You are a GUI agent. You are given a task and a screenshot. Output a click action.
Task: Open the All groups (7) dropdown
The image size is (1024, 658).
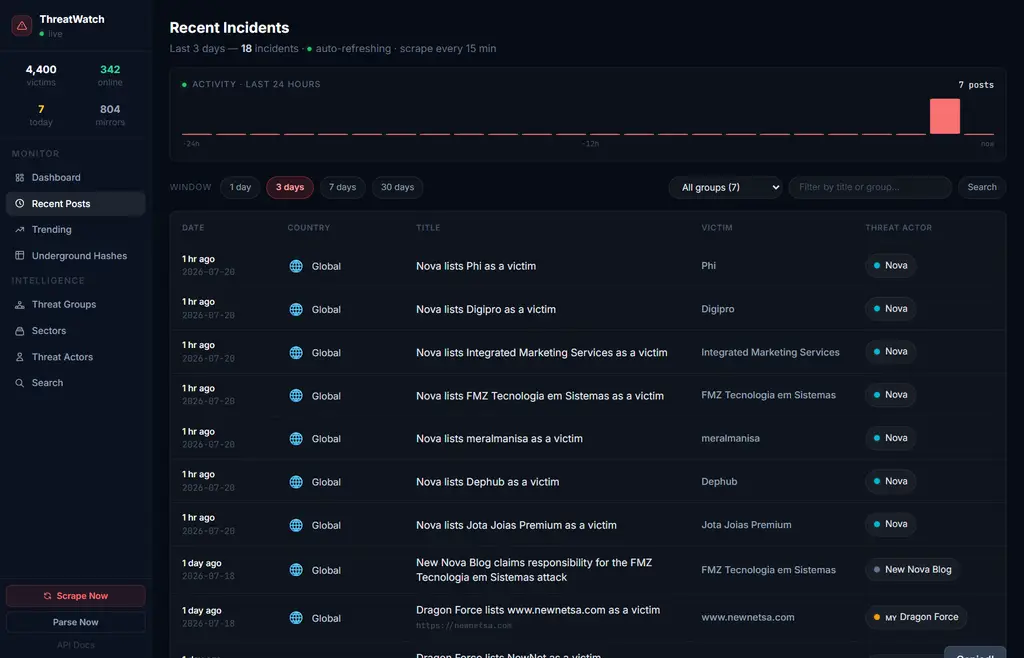(725, 187)
